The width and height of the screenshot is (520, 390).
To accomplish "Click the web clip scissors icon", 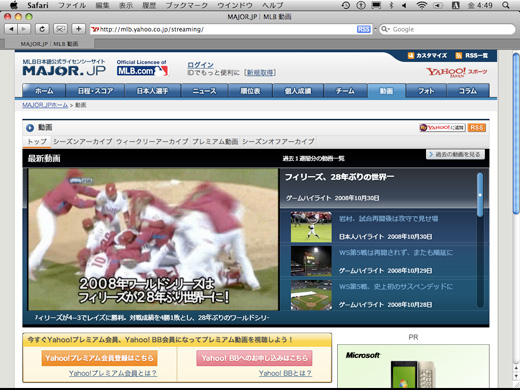I will pyautogui.click(x=60, y=29).
